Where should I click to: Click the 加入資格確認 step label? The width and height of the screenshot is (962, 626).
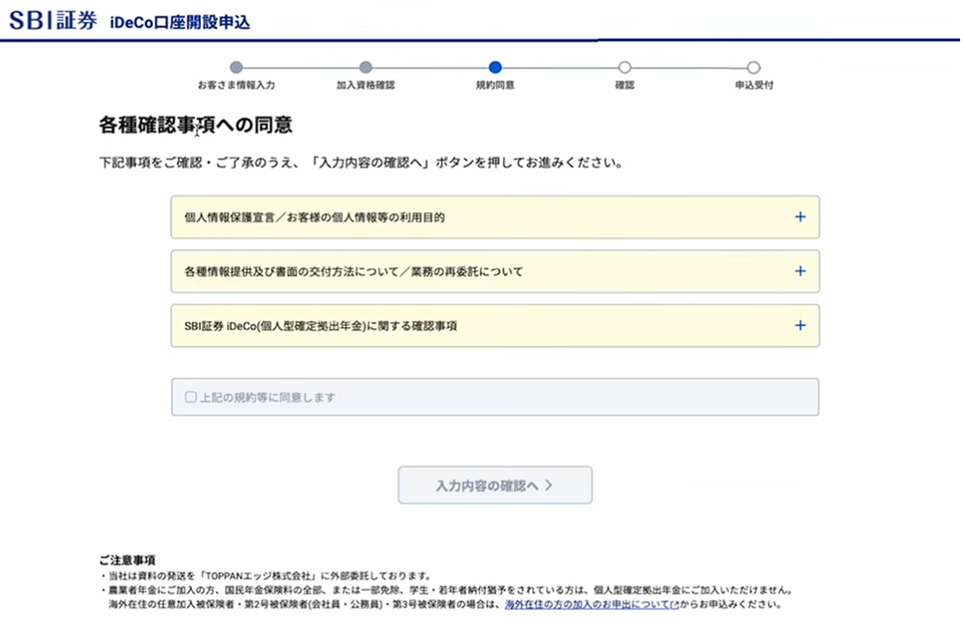point(366,85)
